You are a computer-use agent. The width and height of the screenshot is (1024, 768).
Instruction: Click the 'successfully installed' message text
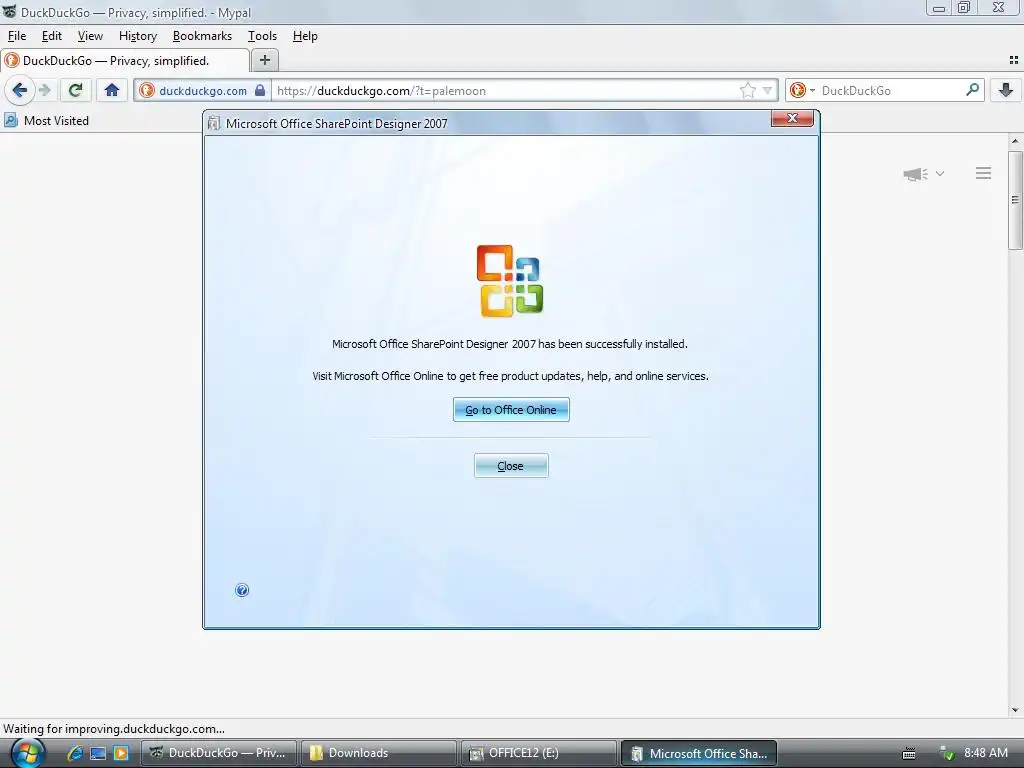coord(509,344)
